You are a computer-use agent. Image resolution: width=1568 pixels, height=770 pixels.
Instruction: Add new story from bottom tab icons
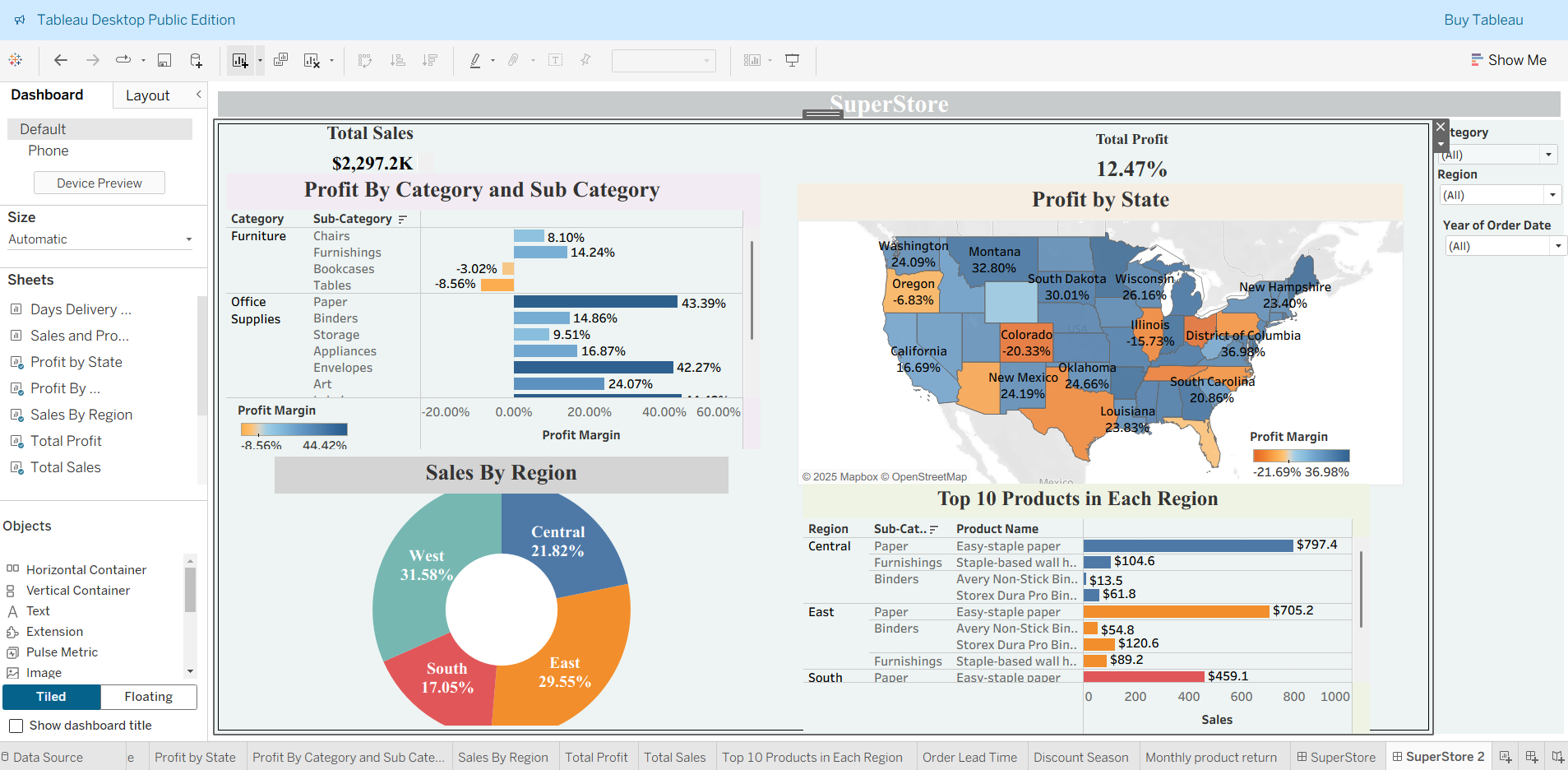point(1558,757)
